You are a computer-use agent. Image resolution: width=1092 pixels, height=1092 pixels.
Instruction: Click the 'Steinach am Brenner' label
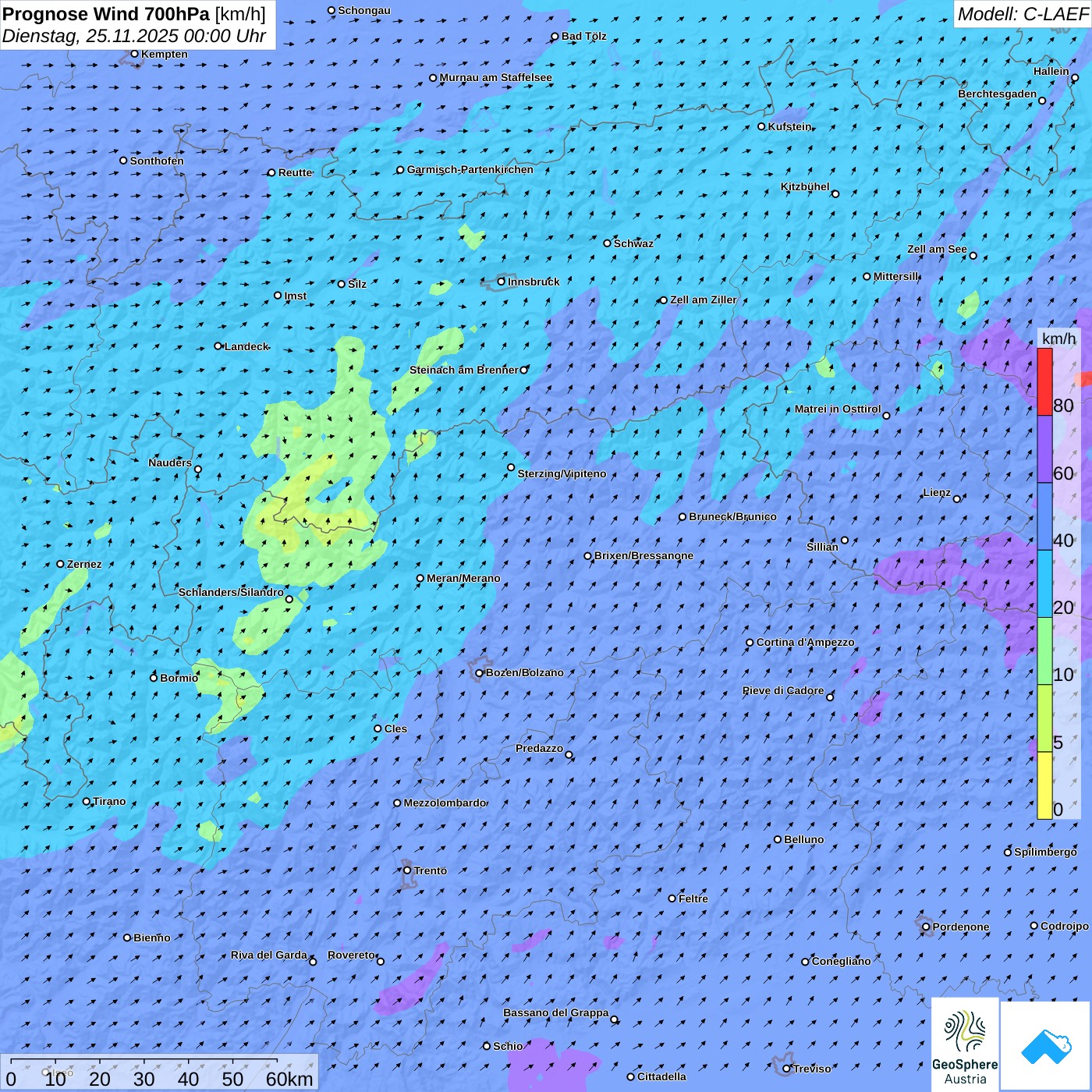464,370
